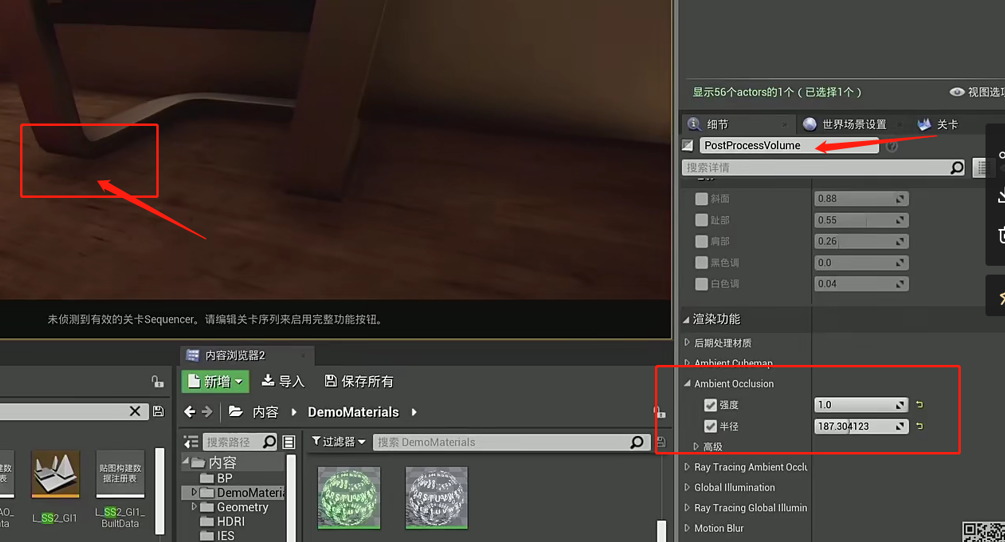
Task: Click the Save All icon
Action: tap(331, 381)
